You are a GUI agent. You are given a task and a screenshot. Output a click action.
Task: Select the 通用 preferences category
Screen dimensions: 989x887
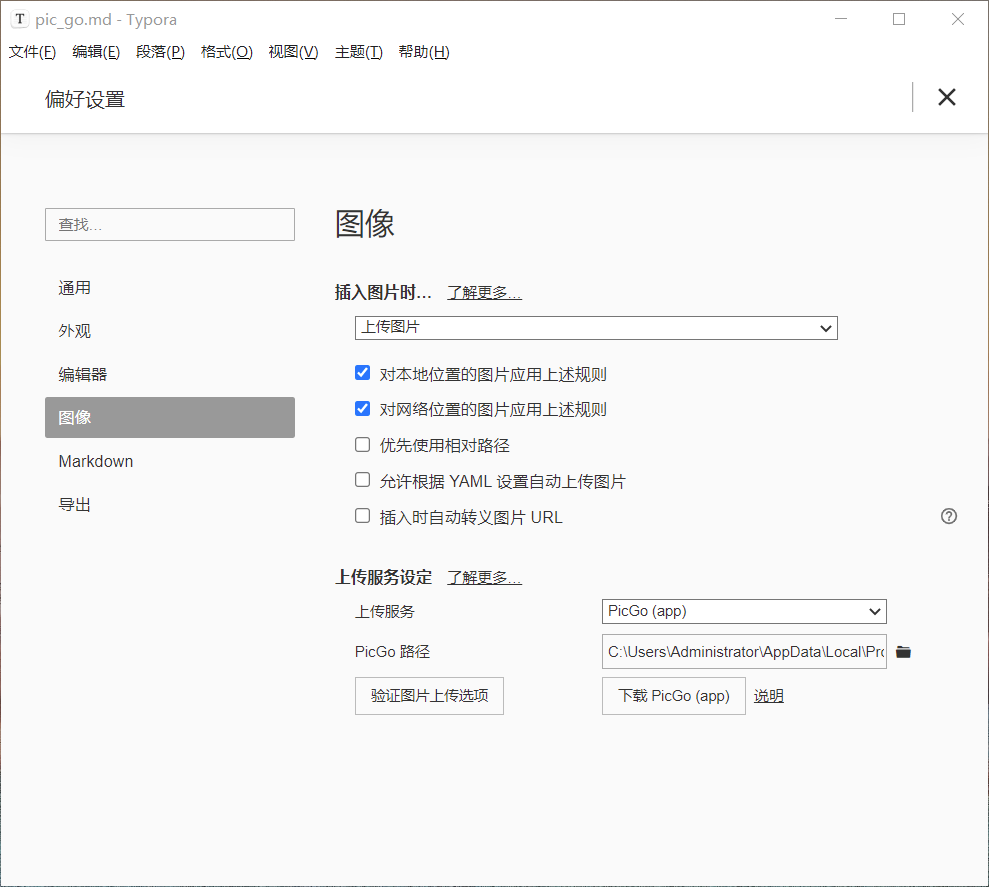(x=170, y=288)
